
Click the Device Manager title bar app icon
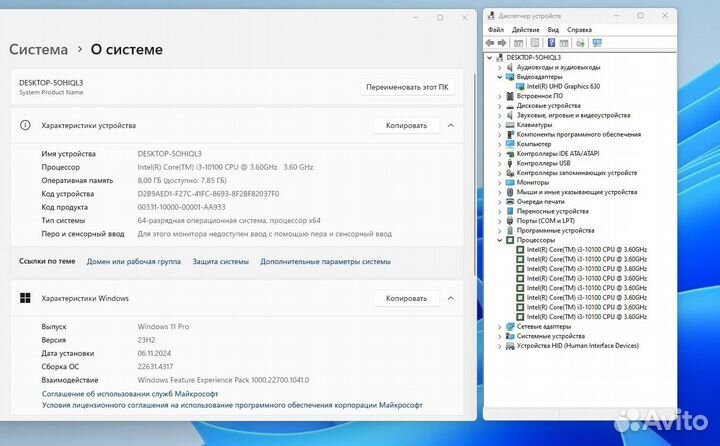tap(491, 16)
